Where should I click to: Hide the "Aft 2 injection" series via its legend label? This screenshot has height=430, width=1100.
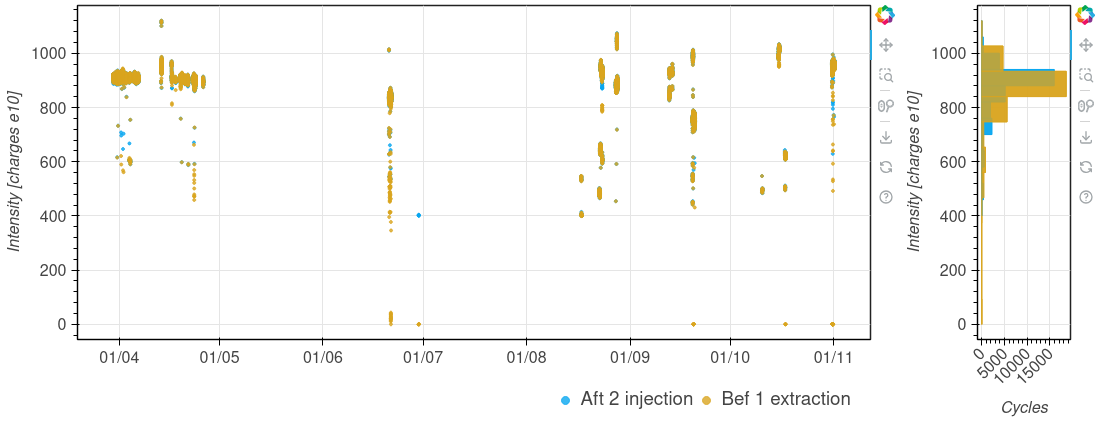(636, 399)
